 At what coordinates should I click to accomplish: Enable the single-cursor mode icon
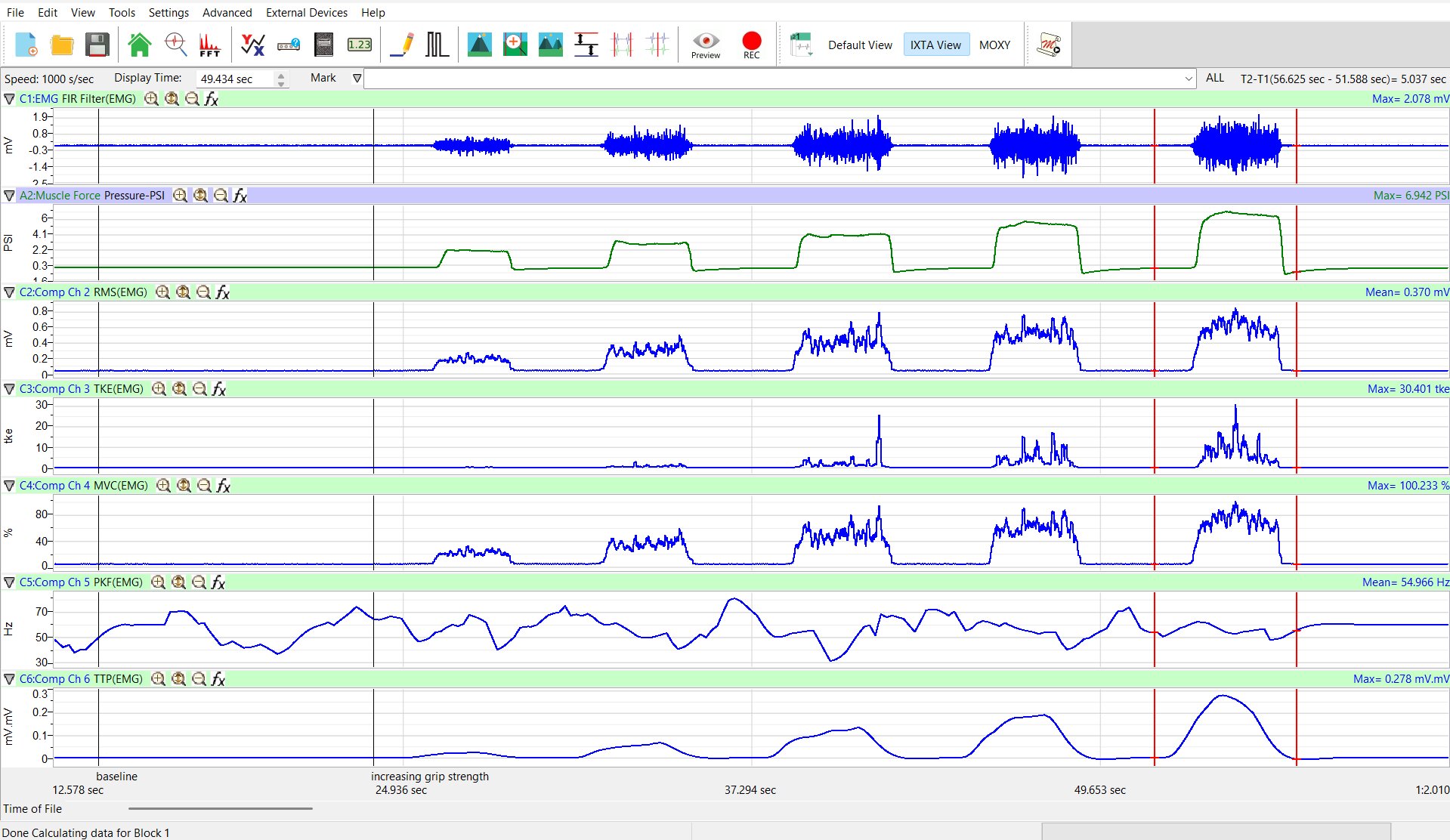coord(657,45)
